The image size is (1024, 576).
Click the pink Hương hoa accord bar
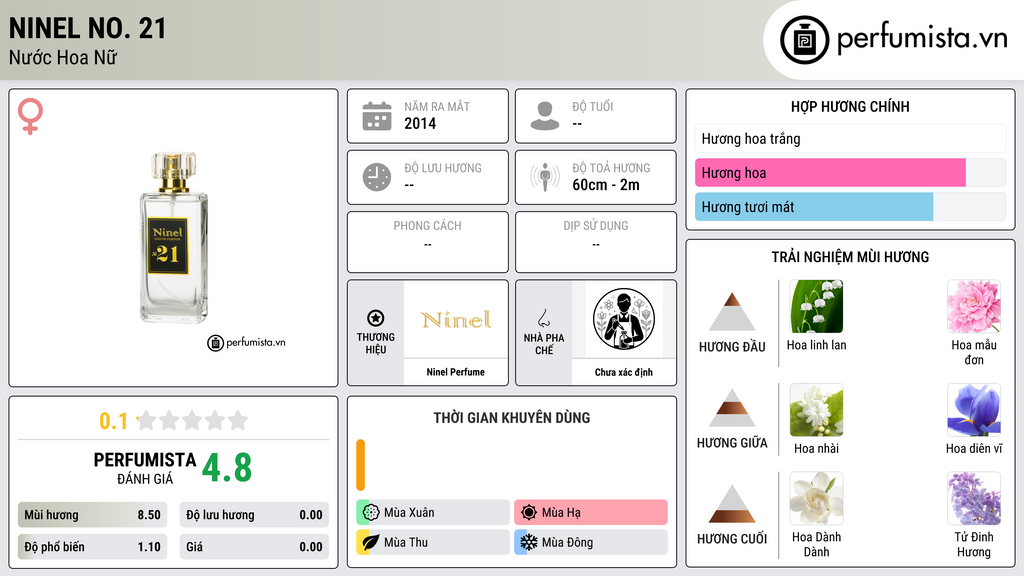pos(850,172)
